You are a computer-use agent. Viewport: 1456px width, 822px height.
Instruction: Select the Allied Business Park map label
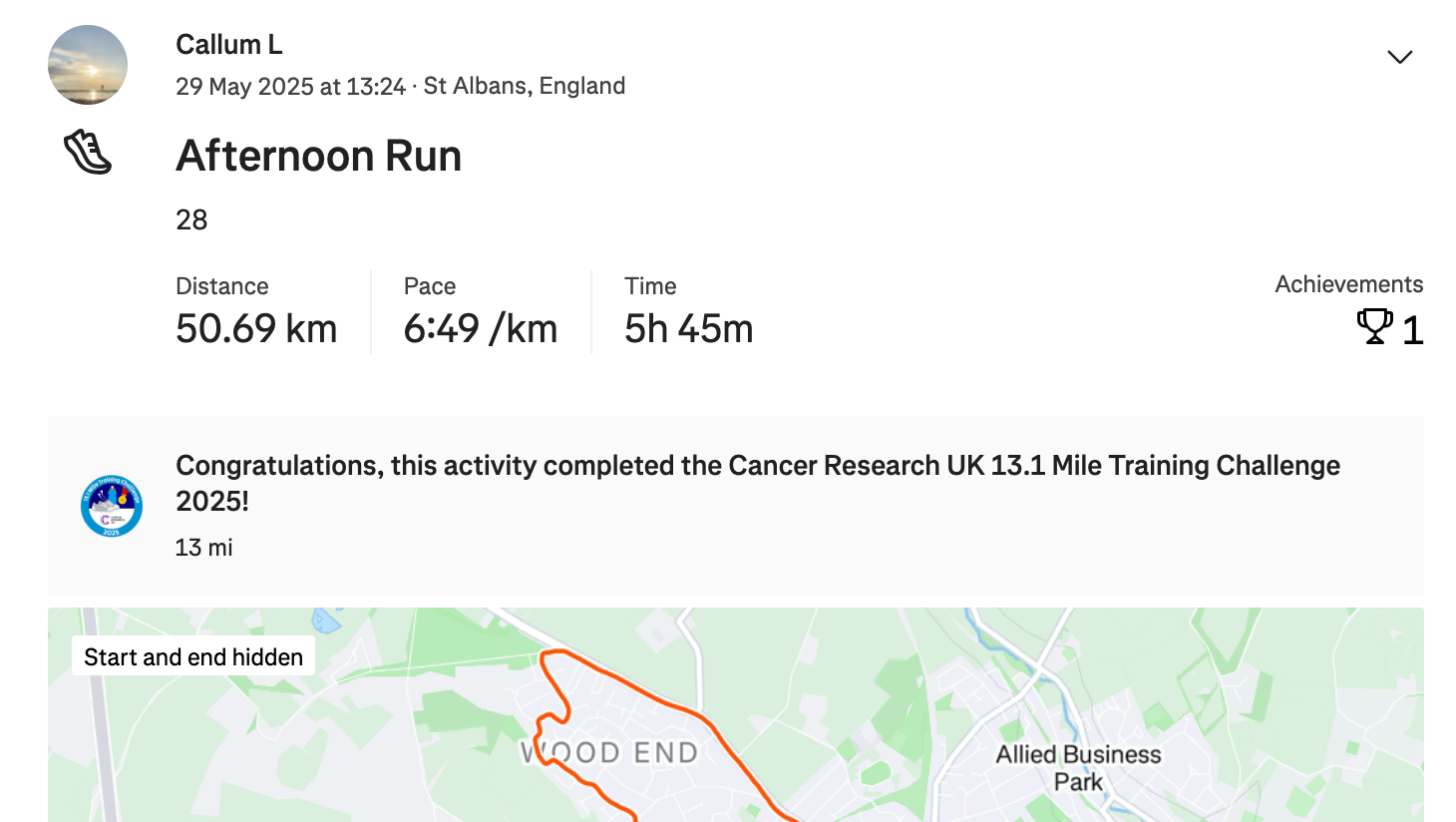(1078, 768)
